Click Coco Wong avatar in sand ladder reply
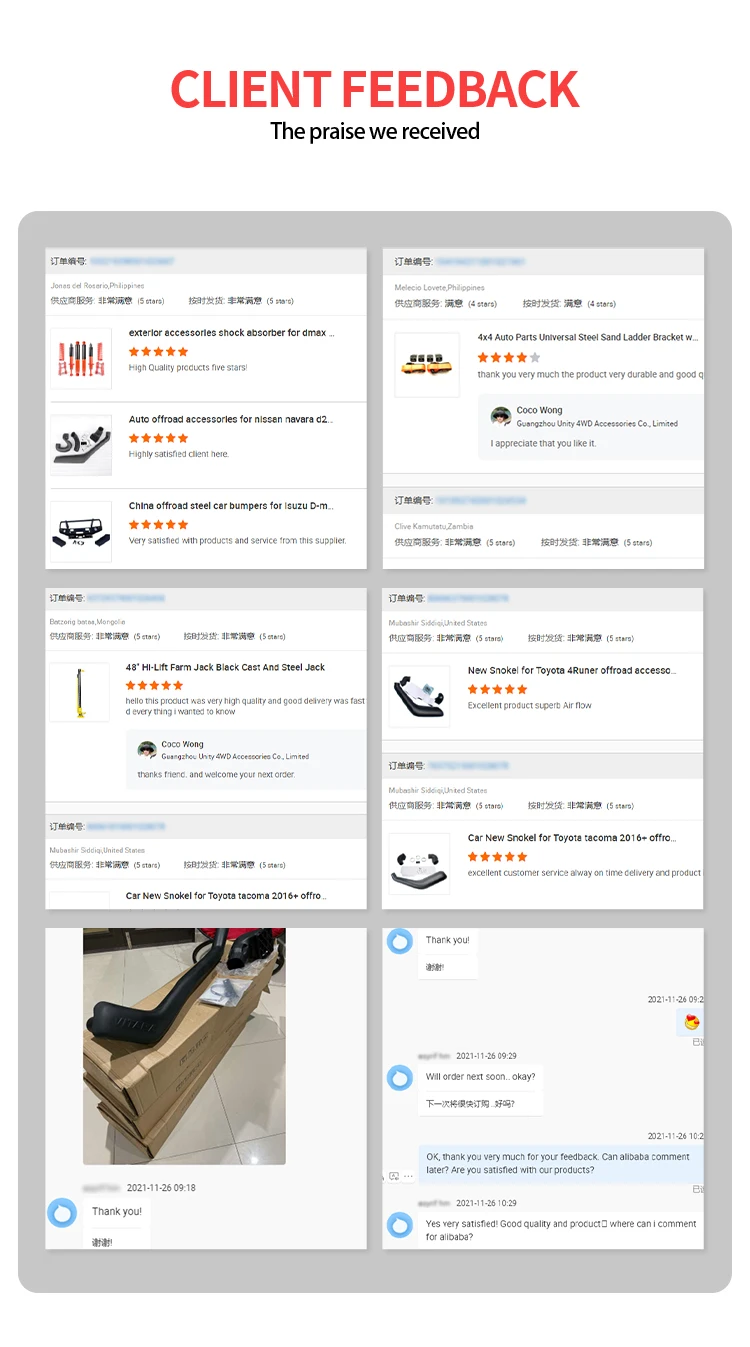Image resolution: width=750 pixels, height=1347 pixels. click(501, 416)
